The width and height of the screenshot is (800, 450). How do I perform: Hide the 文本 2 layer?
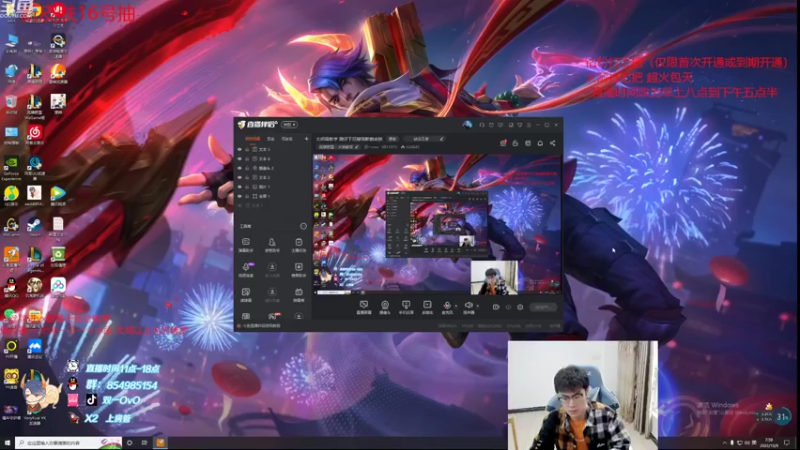pyautogui.click(x=240, y=177)
